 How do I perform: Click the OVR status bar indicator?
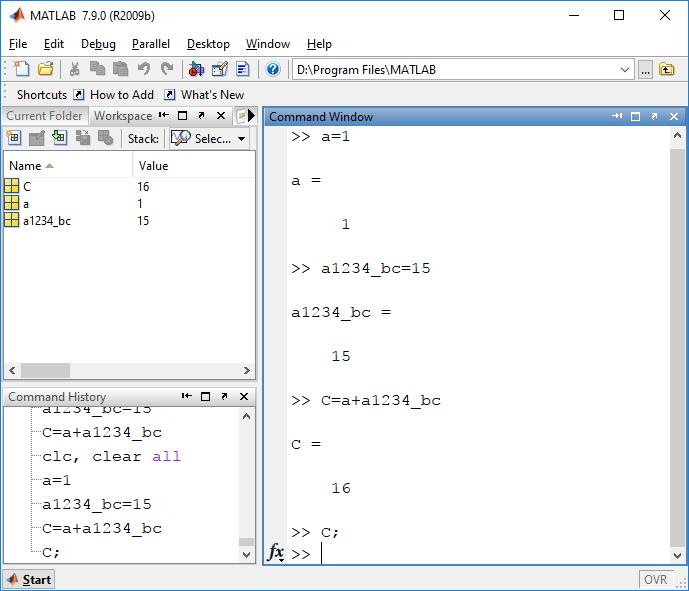pyautogui.click(x=655, y=580)
